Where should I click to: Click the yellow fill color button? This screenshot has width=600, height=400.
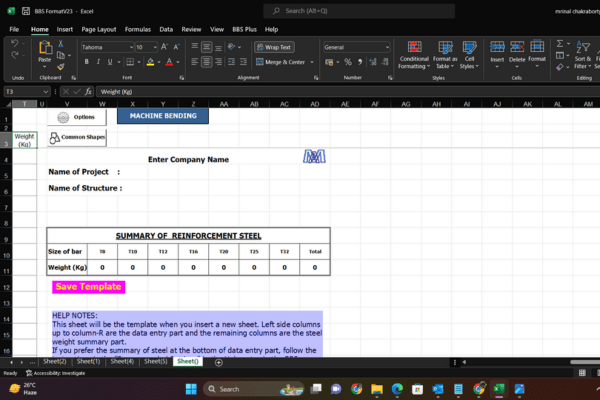pos(150,62)
